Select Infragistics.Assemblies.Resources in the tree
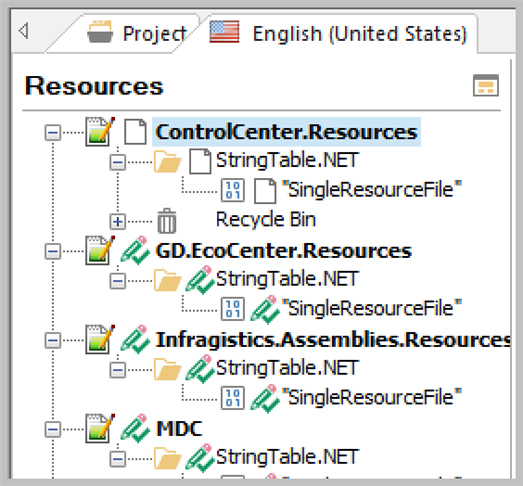Image resolution: width=523 pixels, height=486 pixels. tap(333, 340)
